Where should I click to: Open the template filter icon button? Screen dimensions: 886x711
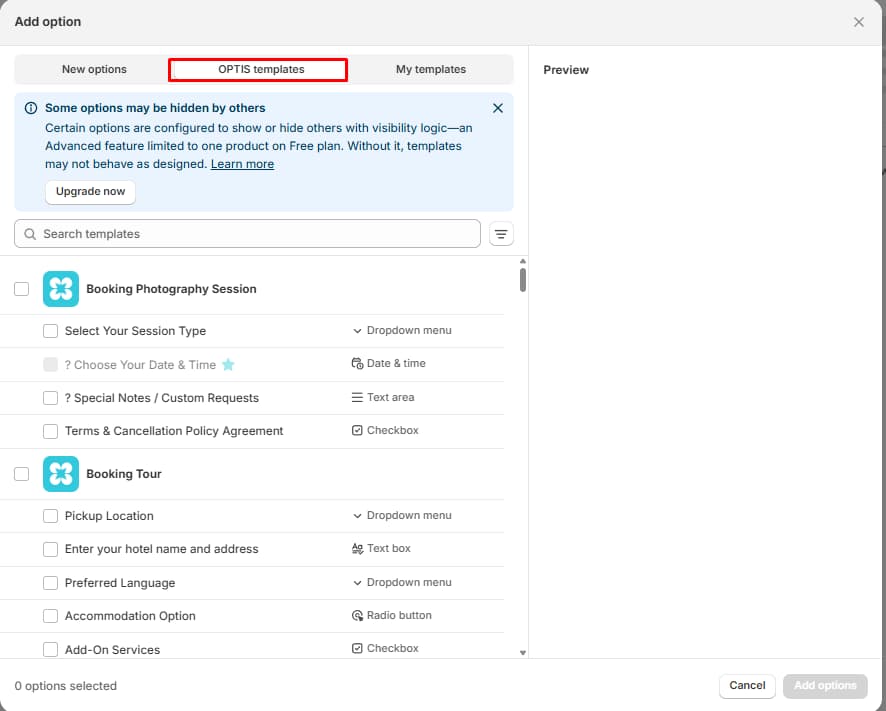coord(501,234)
